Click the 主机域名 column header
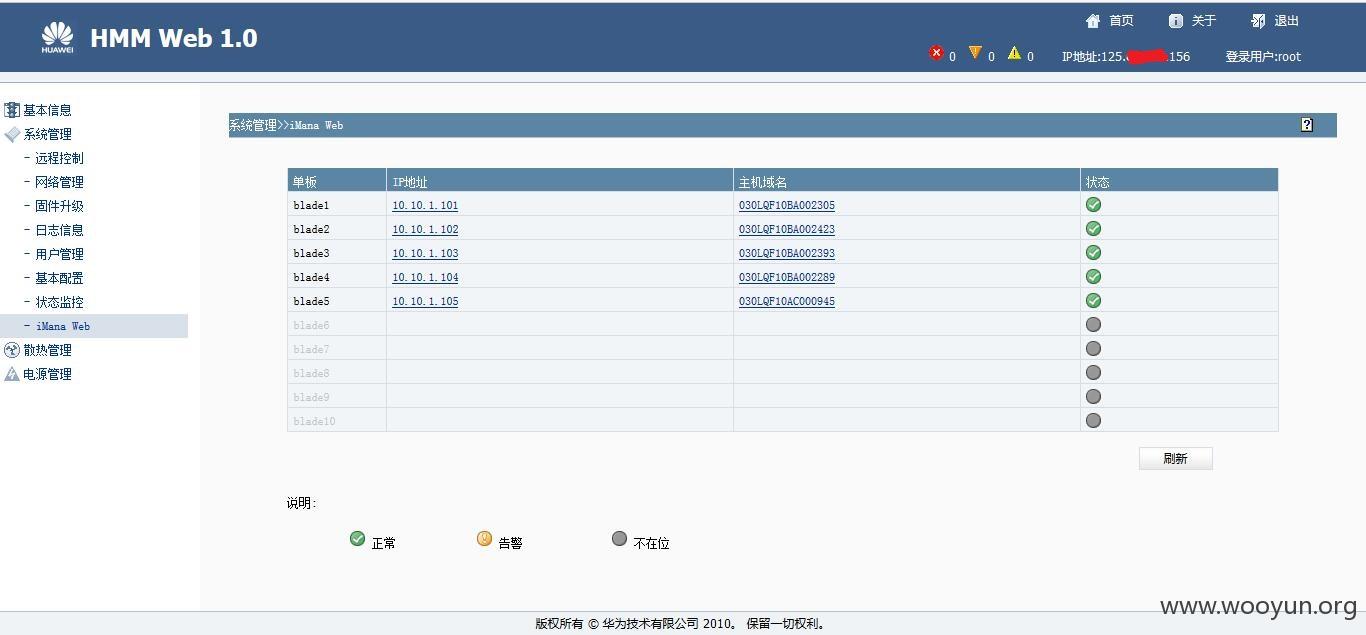Screen dimensions: 1366x635 763,182
